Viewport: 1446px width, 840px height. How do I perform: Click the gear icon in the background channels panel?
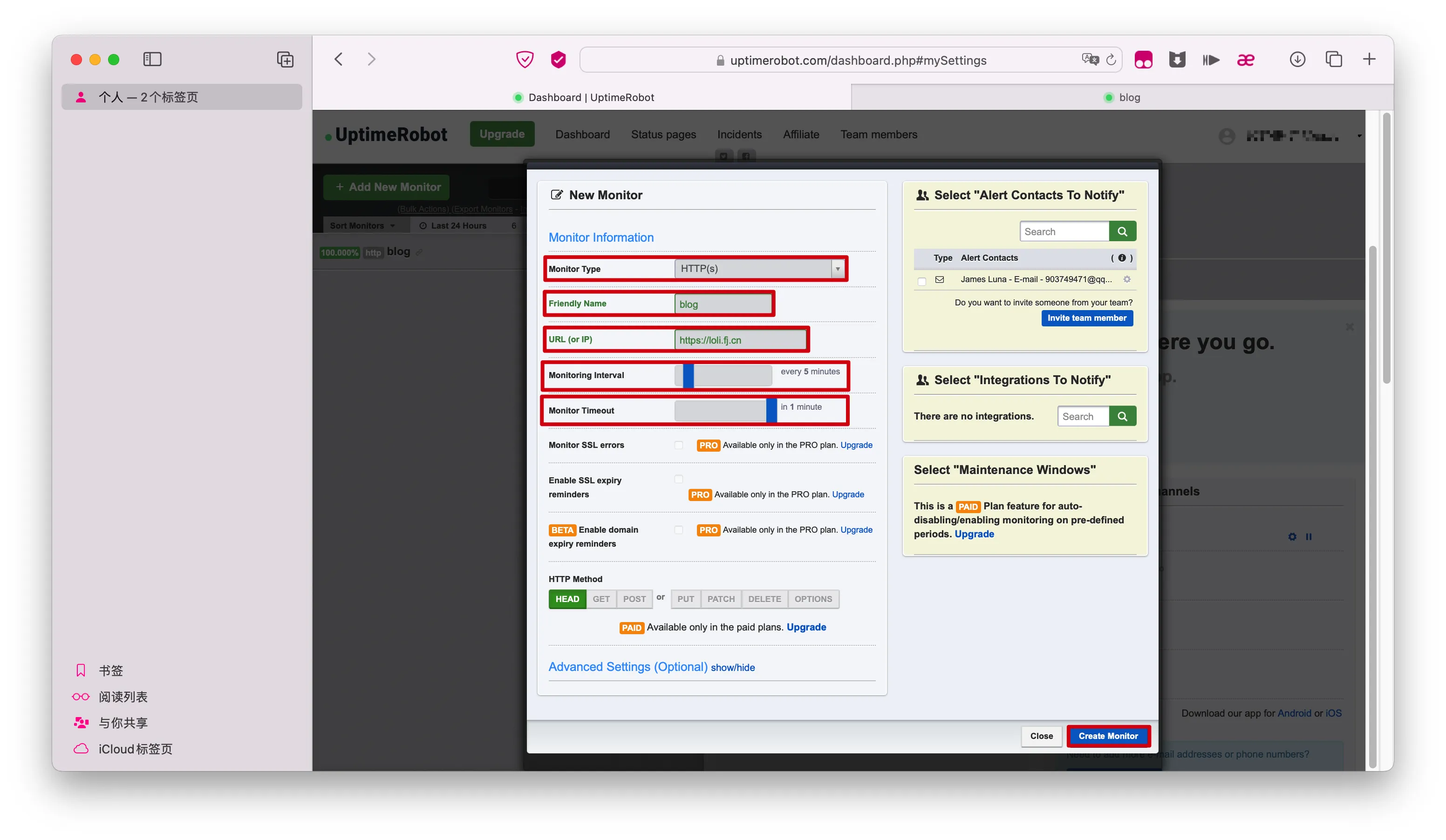[1292, 537]
